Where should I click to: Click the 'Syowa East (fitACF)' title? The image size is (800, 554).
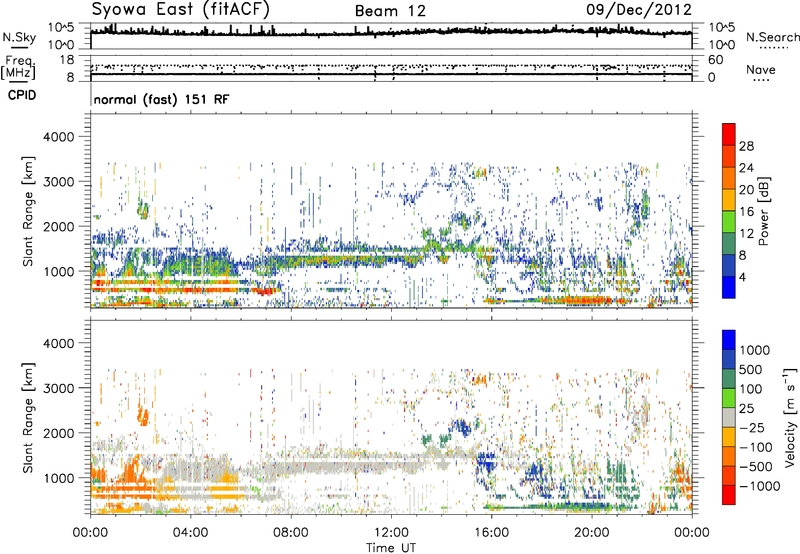pyautogui.click(x=181, y=9)
